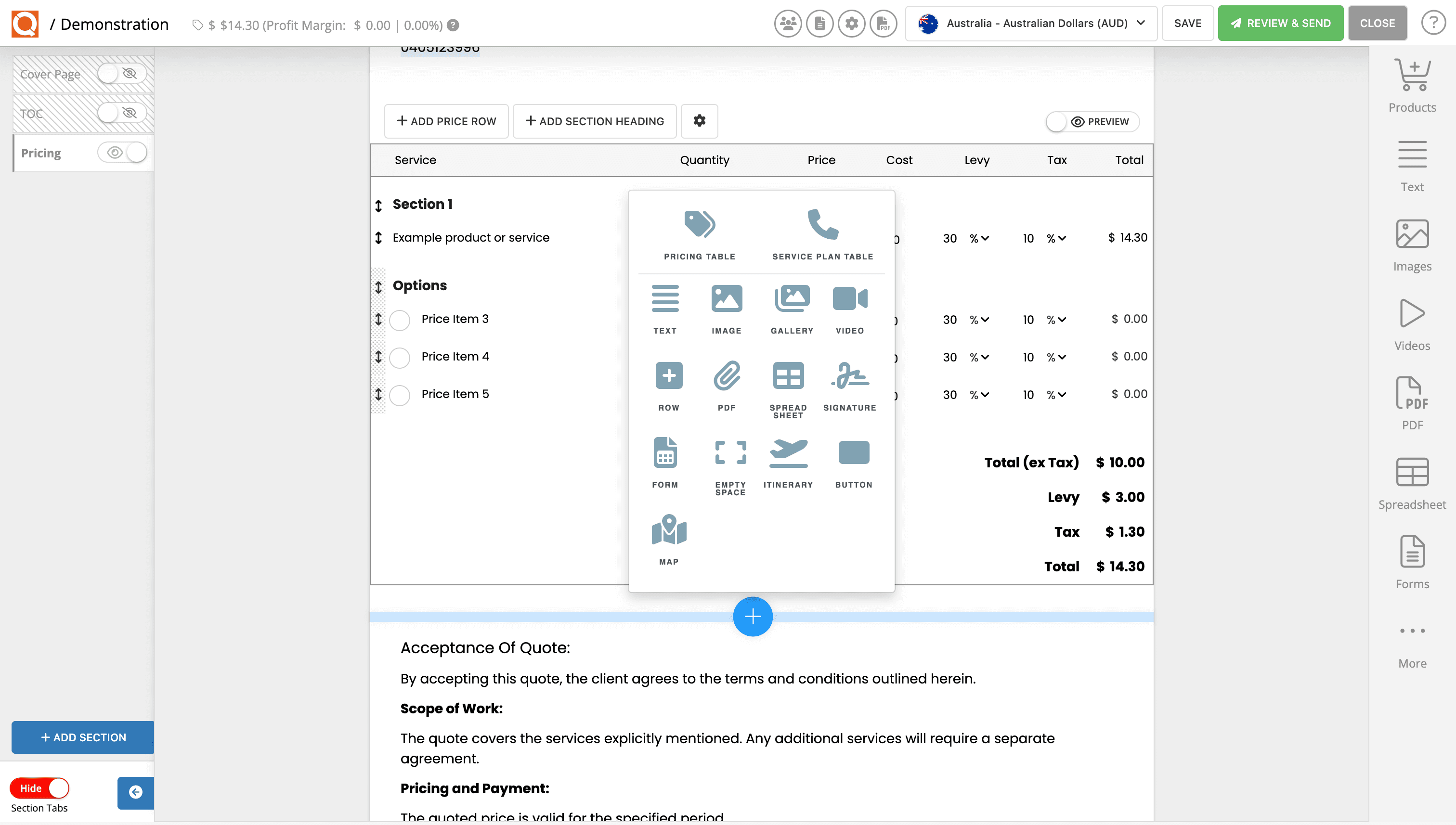The width and height of the screenshot is (1456, 825).
Task: Select the Price Item 3 radio button
Action: (x=400, y=320)
